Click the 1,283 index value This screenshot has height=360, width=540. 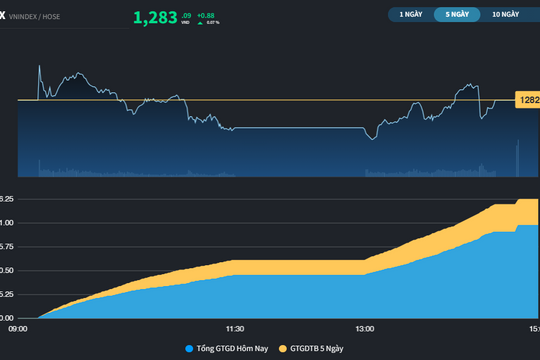coord(155,18)
